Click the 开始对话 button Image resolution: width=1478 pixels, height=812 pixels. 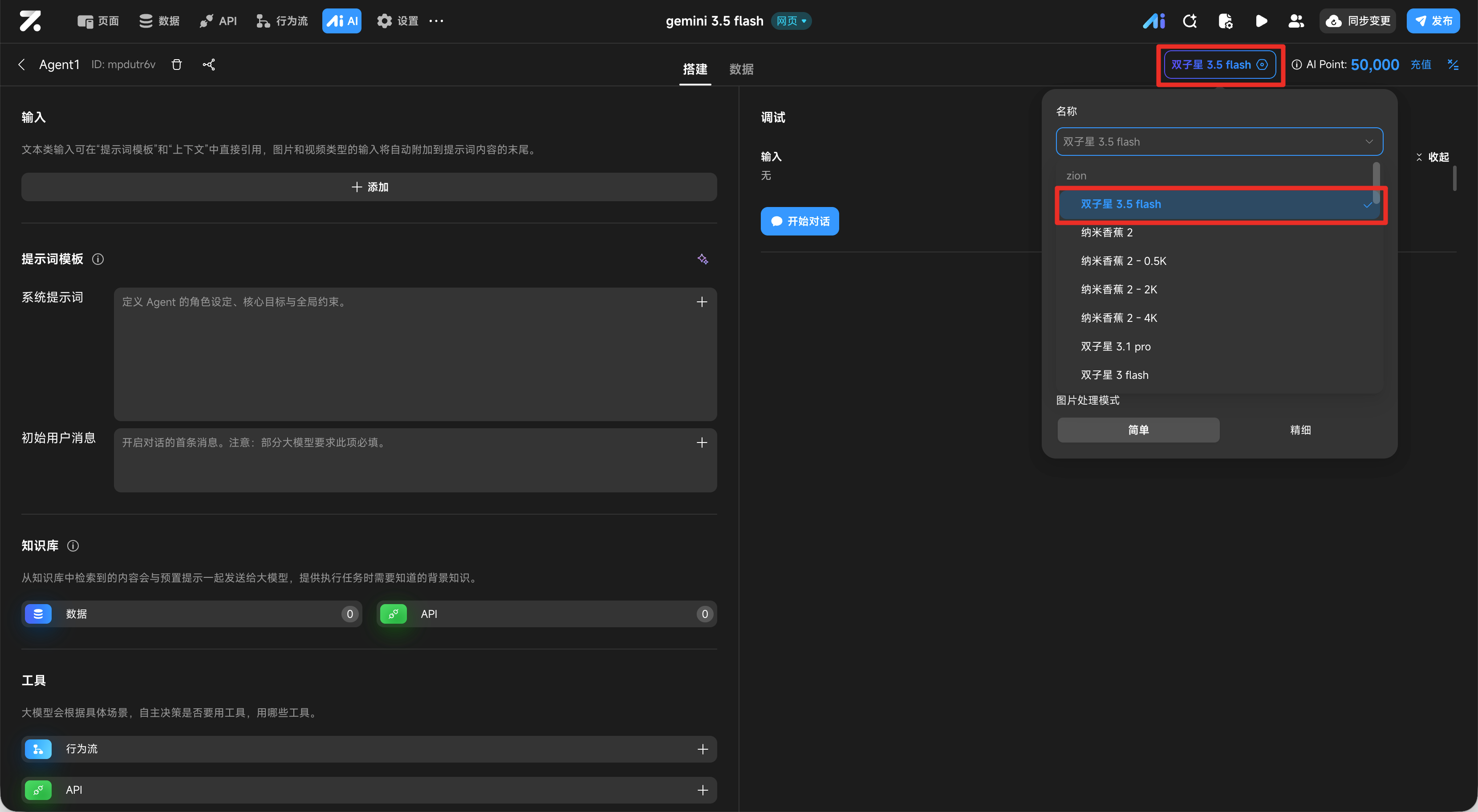pyautogui.click(x=800, y=222)
